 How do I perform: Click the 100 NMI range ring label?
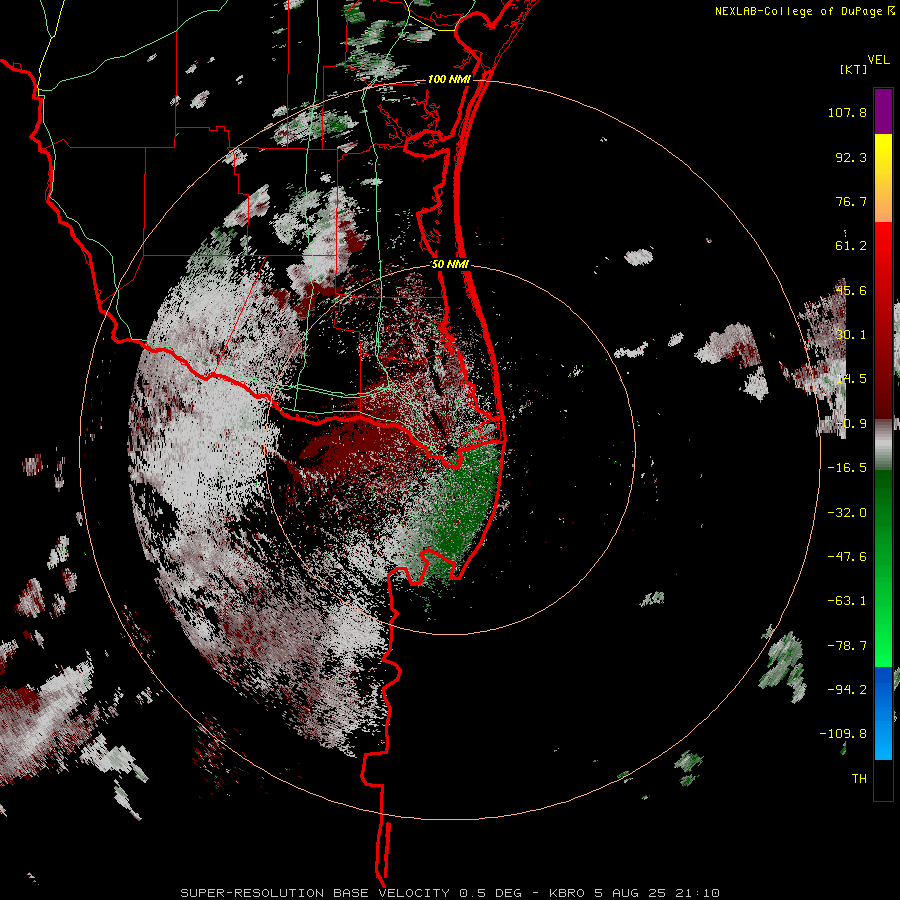coord(449,79)
